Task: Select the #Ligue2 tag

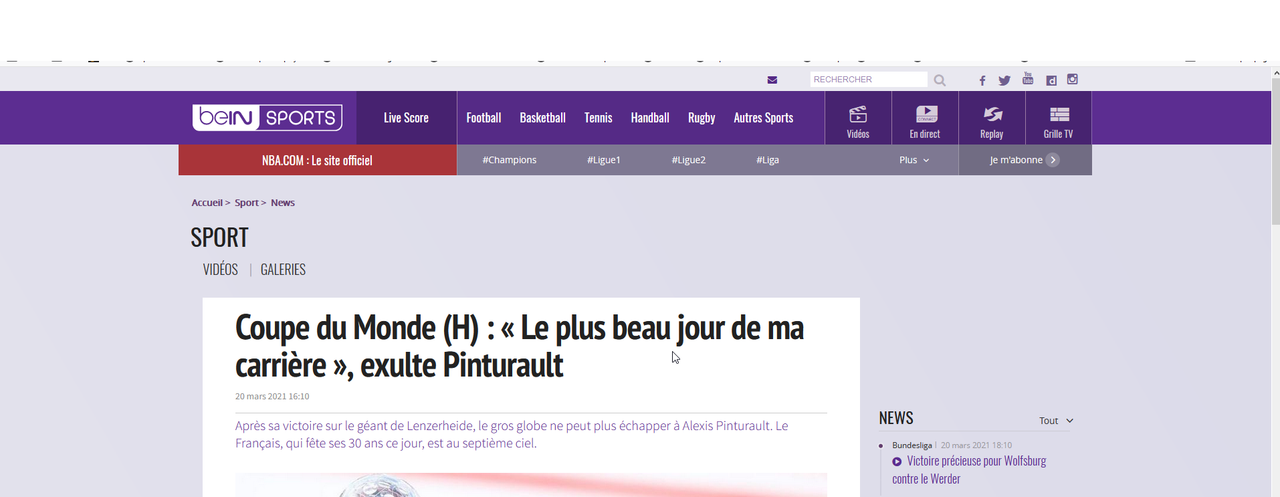Action: point(689,160)
